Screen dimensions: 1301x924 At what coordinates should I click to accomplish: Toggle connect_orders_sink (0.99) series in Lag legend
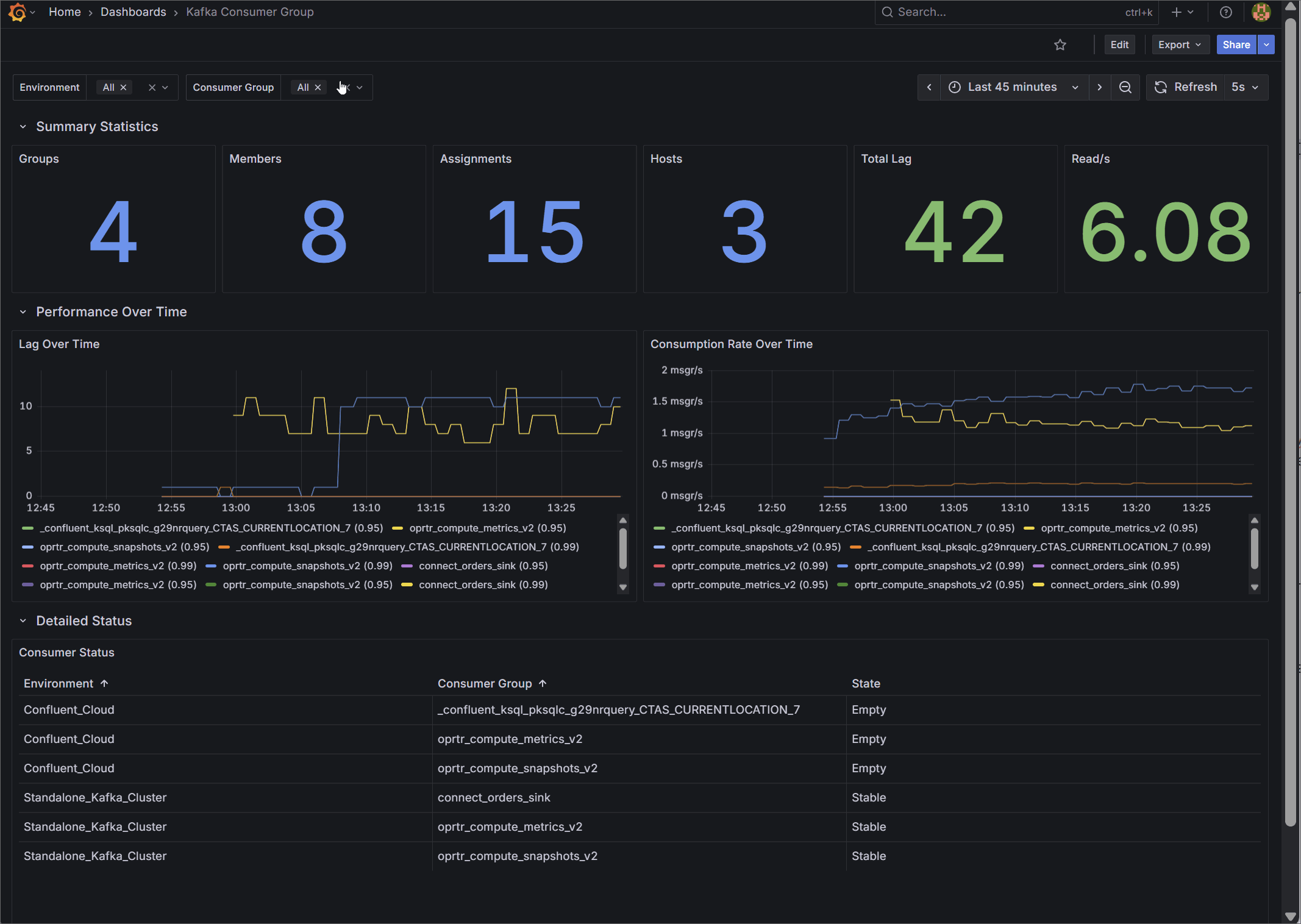point(483,585)
